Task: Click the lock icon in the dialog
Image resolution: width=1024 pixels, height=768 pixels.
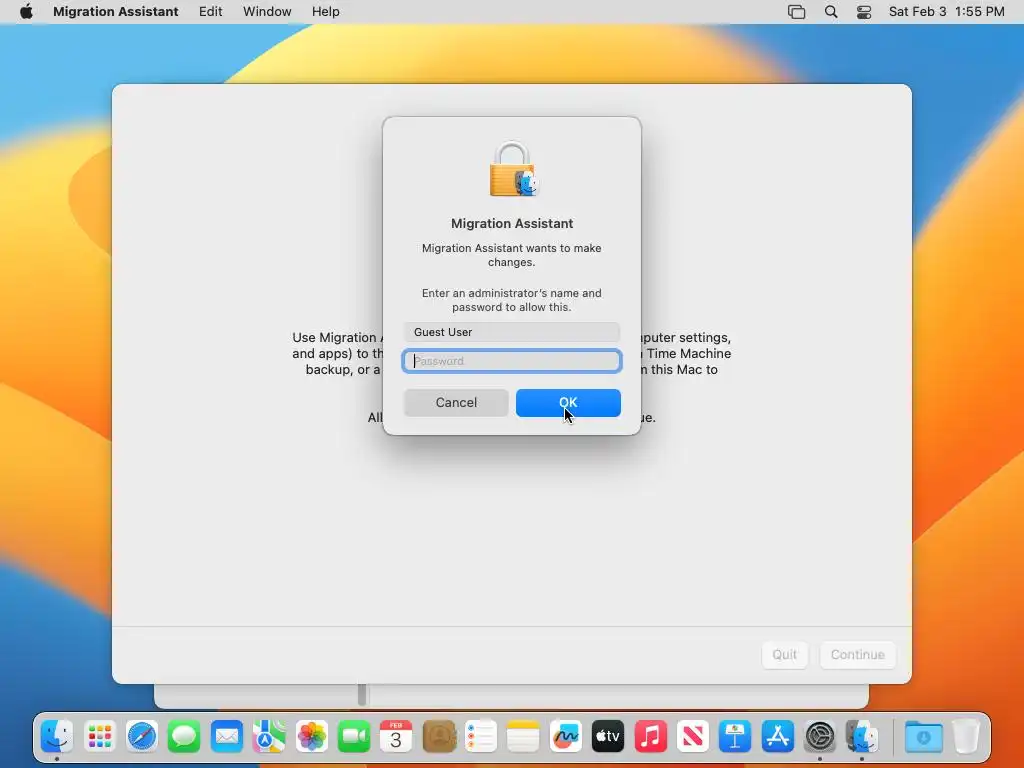Action: click(513, 169)
